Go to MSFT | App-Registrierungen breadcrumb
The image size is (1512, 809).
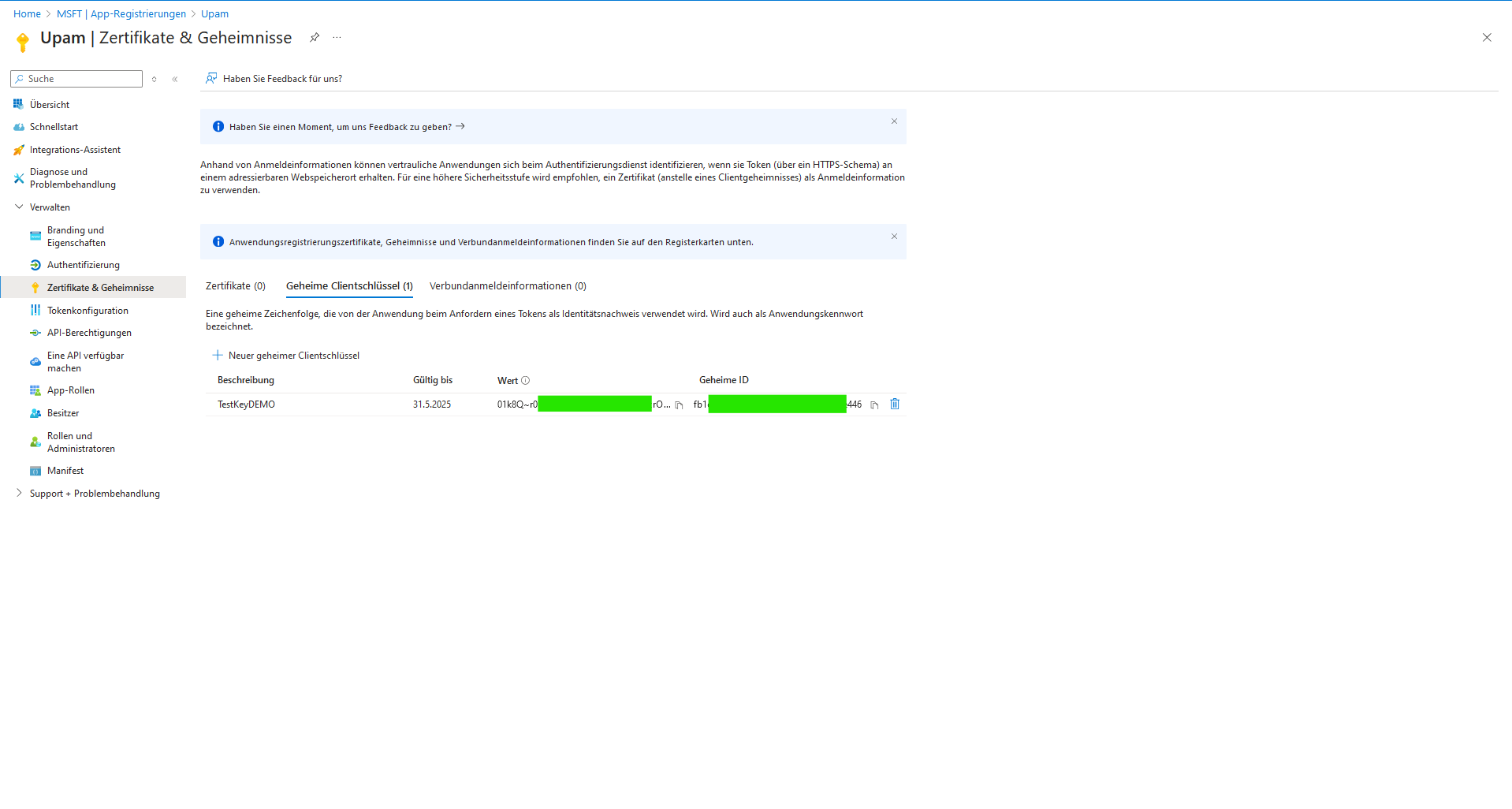point(121,13)
